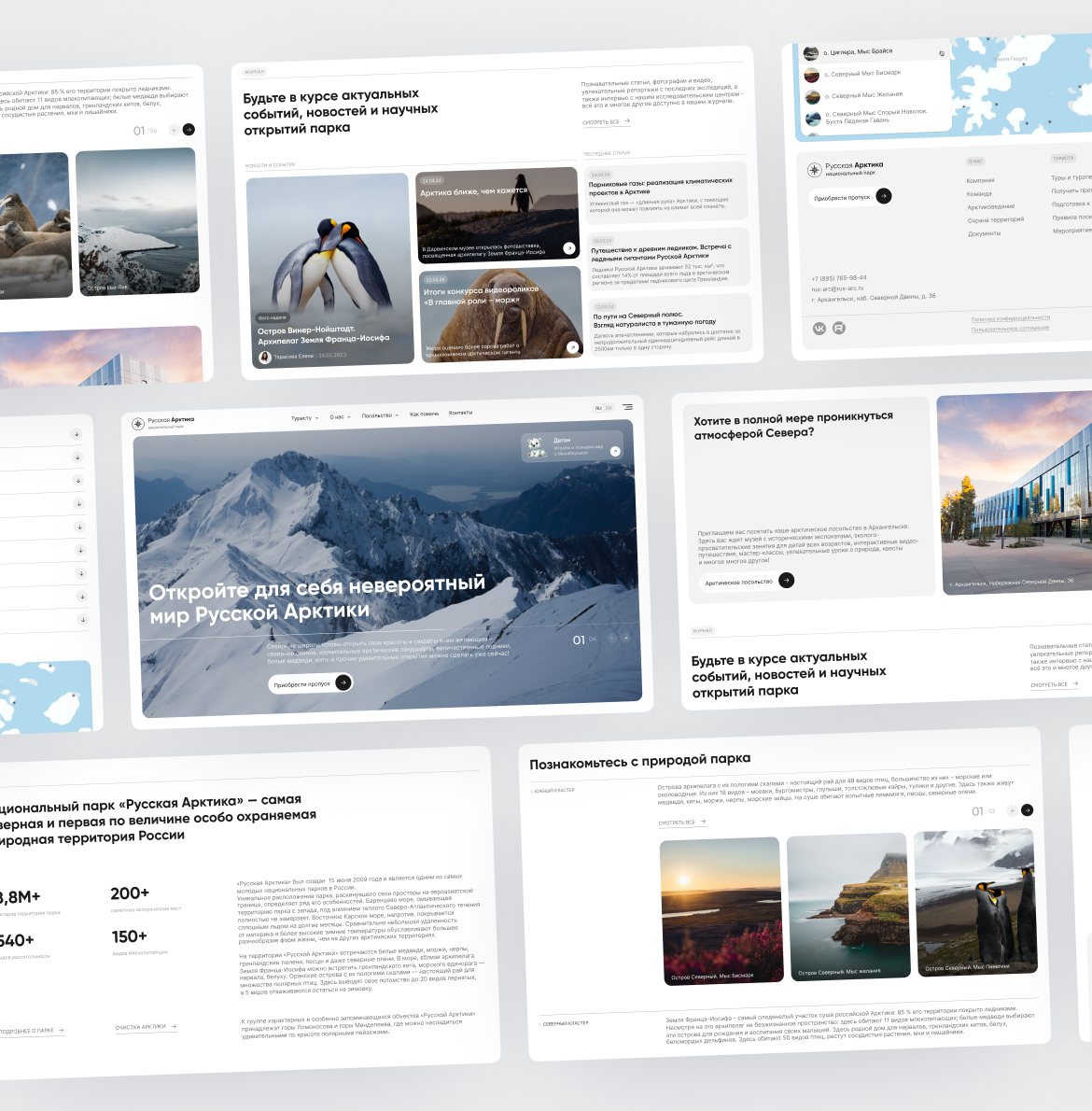This screenshot has width=1092, height=1111.
Task: Click the compass logo of Русская Арктика park
Action: pos(139,422)
